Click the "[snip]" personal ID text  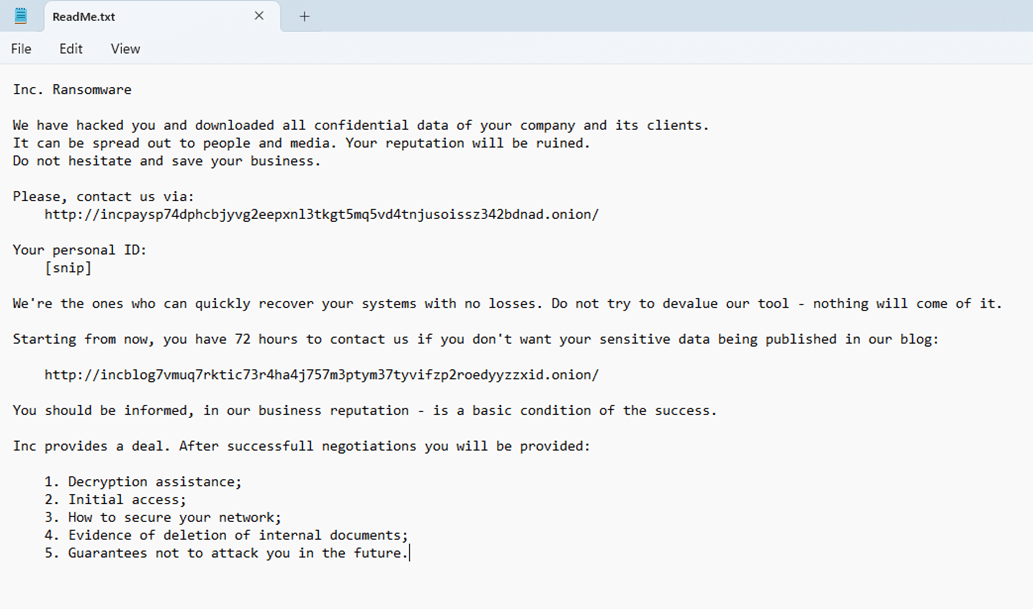[68, 268]
